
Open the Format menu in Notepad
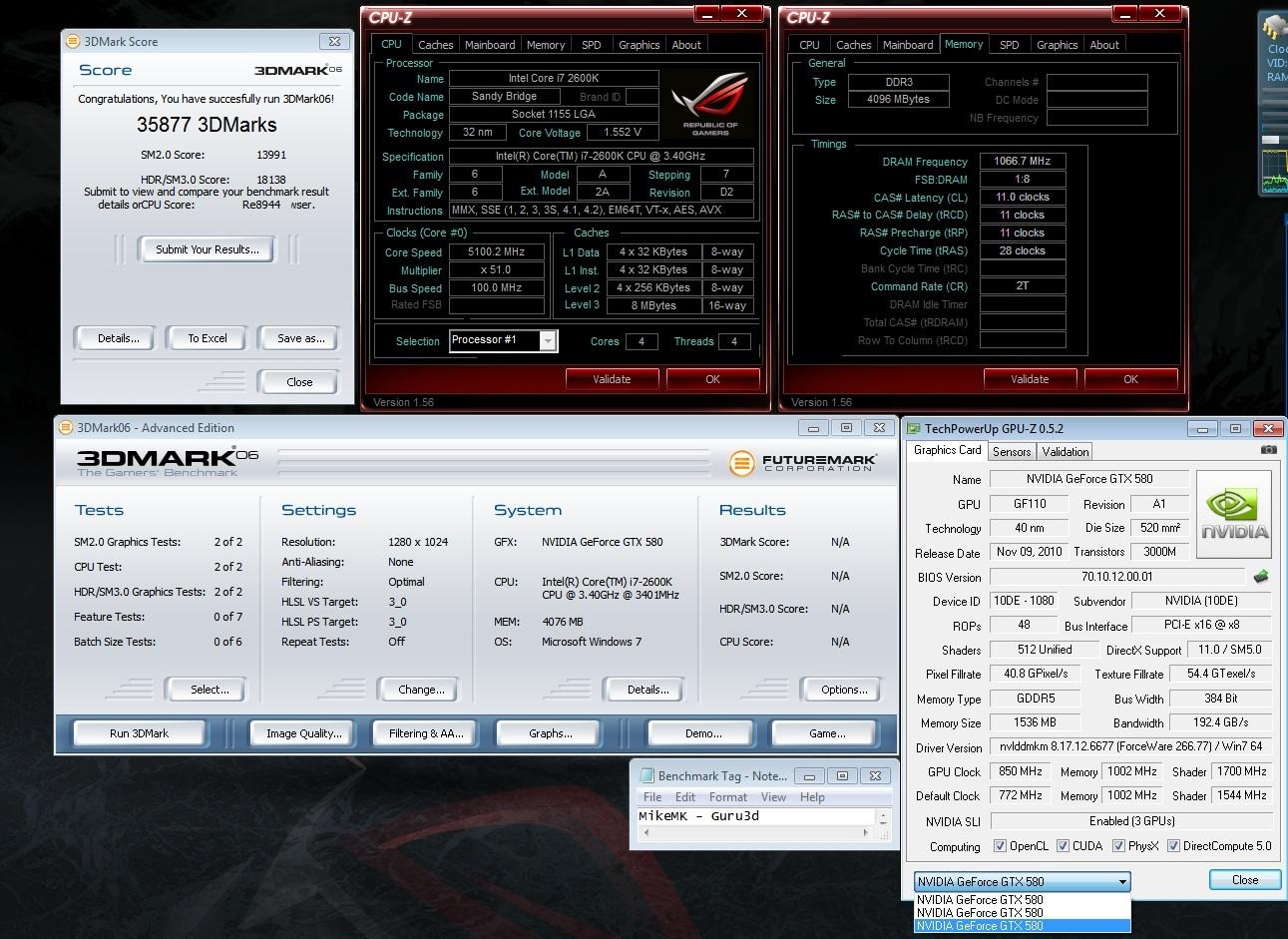click(728, 797)
